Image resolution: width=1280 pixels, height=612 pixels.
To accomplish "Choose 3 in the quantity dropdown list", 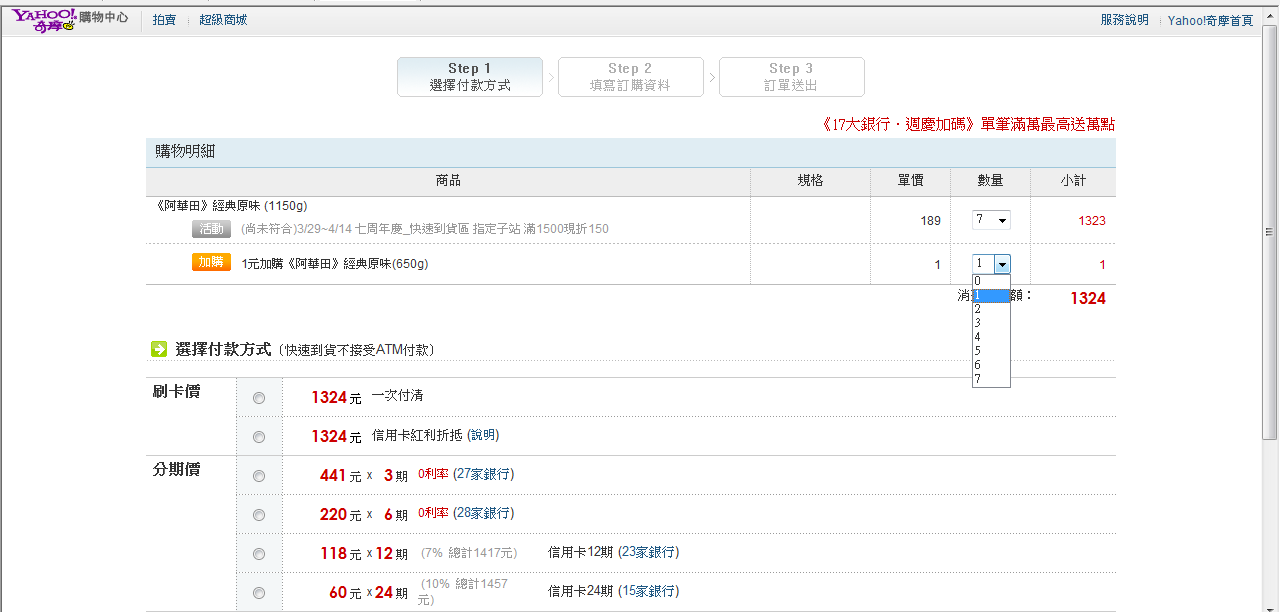I will (x=991, y=323).
